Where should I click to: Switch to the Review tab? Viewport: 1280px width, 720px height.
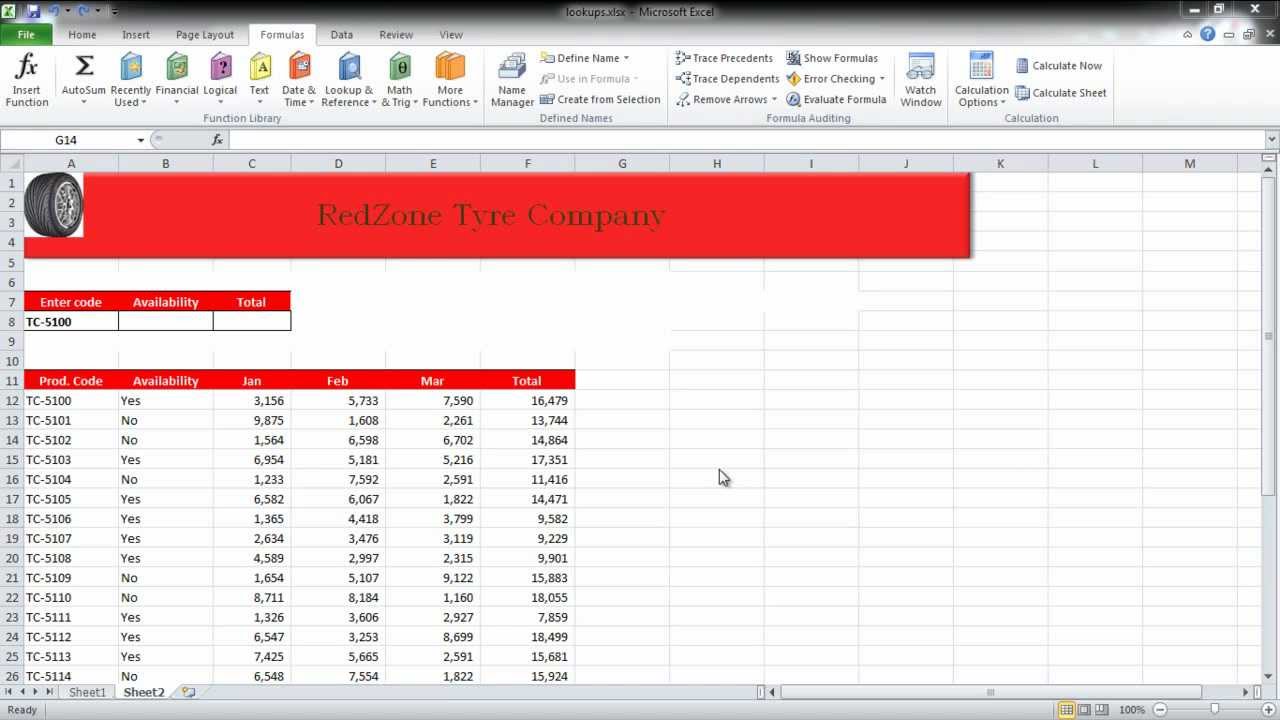396,34
